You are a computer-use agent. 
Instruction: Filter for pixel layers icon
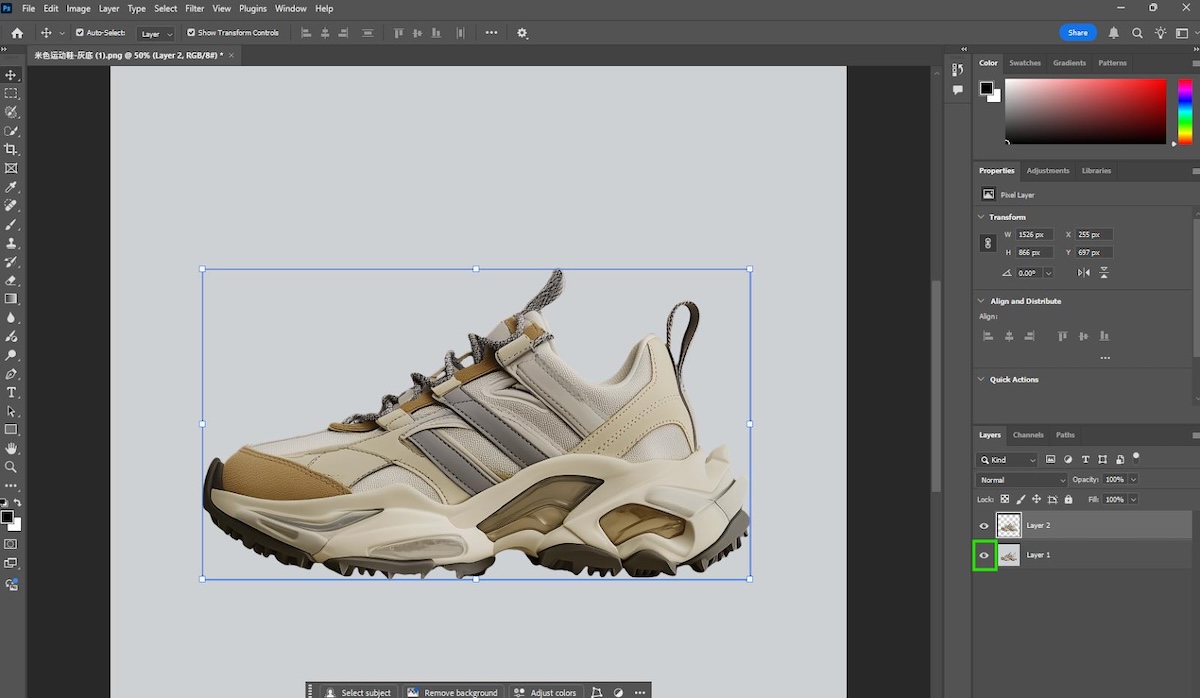(1051, 460)
